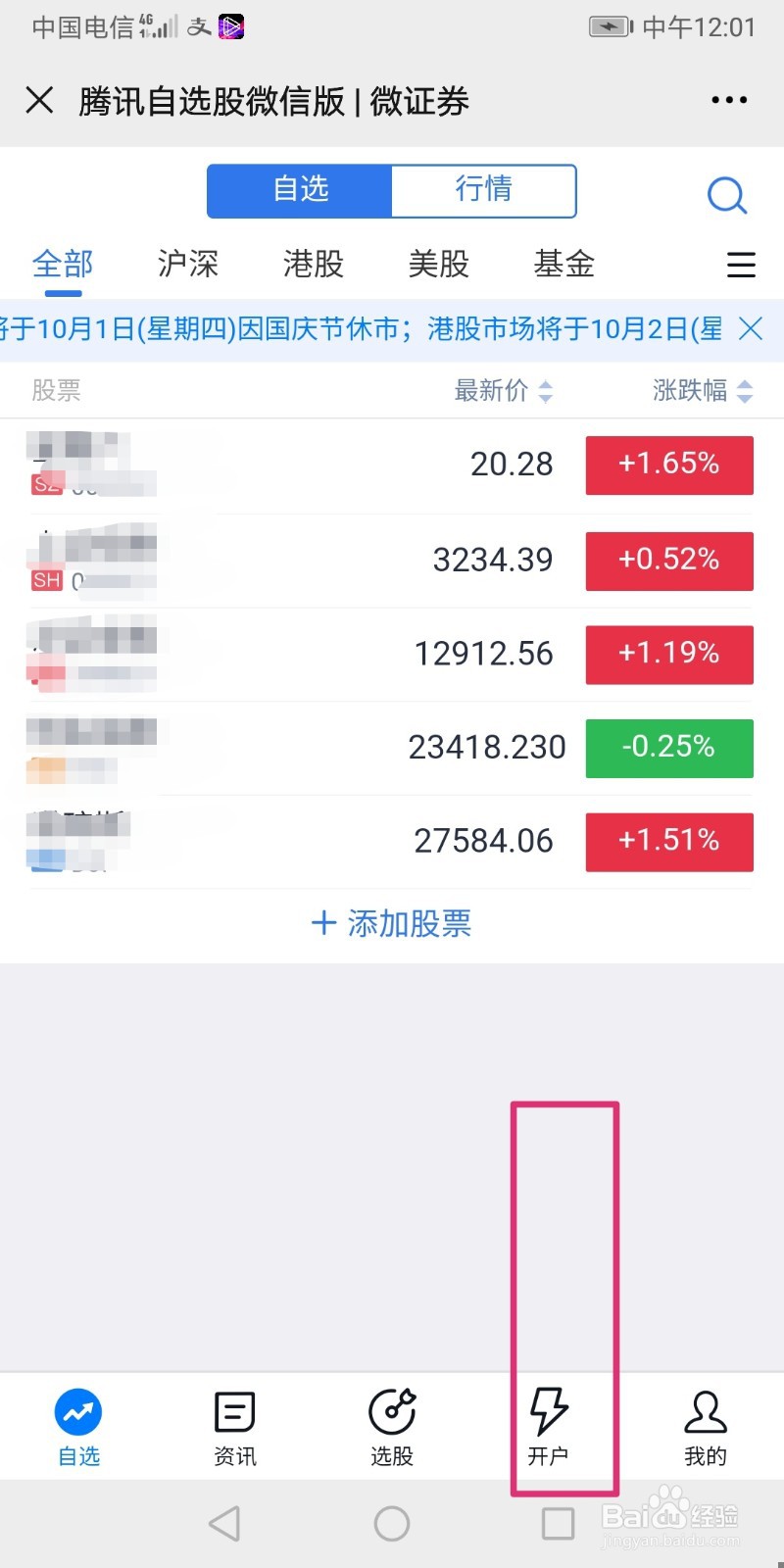The height and width of the screenshot is (1568, 784).
Task: Switch to the 美股 tab
Action: click(439, 264)
